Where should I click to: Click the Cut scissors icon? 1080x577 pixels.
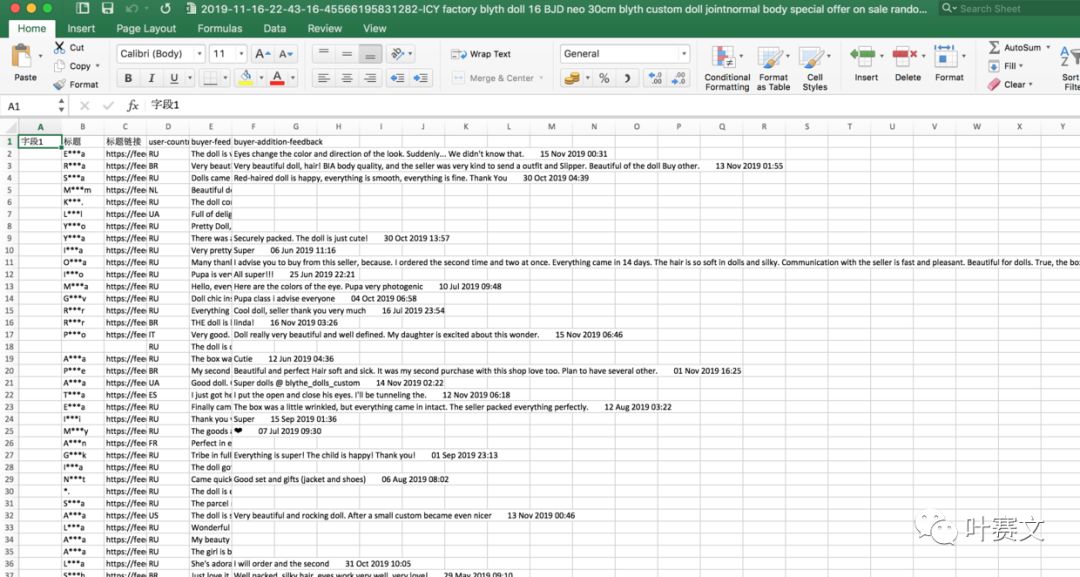click(59, 48)
